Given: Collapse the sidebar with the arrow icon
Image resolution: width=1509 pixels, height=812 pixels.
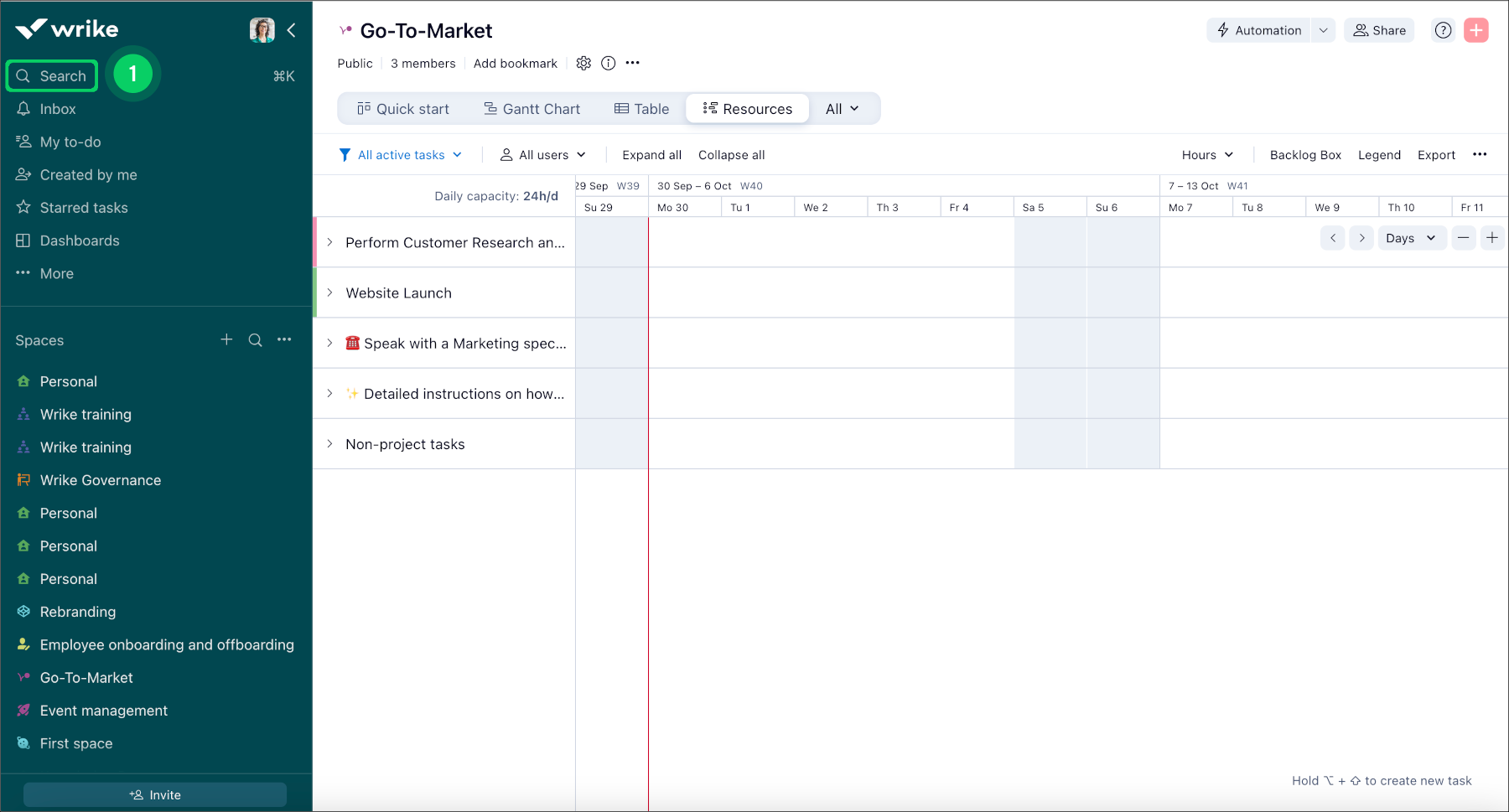Looking at the screenshot, I should tap(292, 30).
